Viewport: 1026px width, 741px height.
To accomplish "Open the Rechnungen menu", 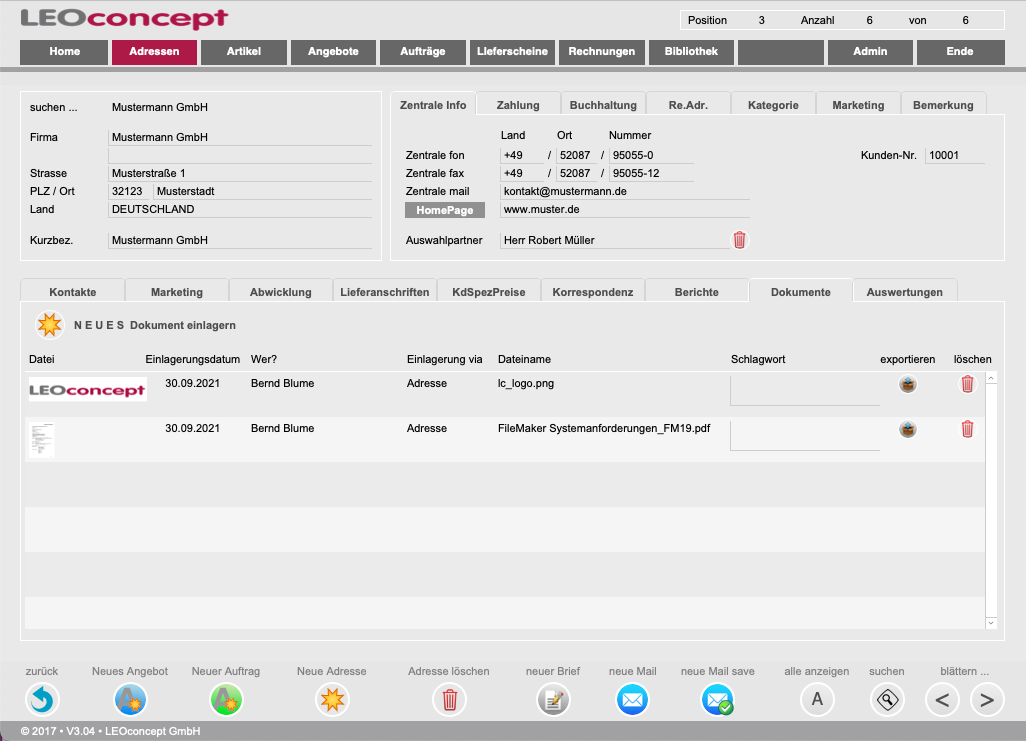I will [602, 52].
